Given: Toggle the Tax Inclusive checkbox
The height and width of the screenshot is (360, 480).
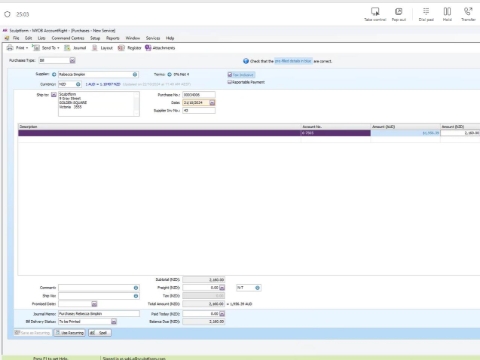Looking at the screenshot, I should [x=230, y=75].
